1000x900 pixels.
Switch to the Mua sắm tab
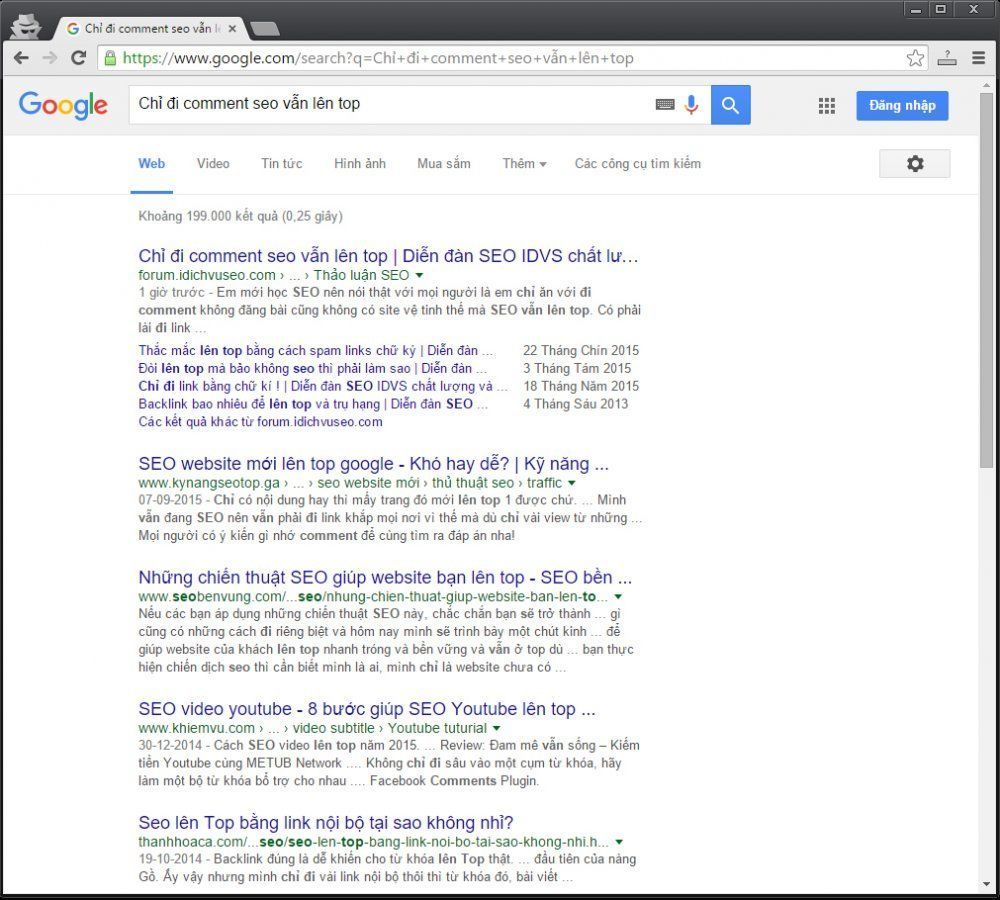click(444, 163)
